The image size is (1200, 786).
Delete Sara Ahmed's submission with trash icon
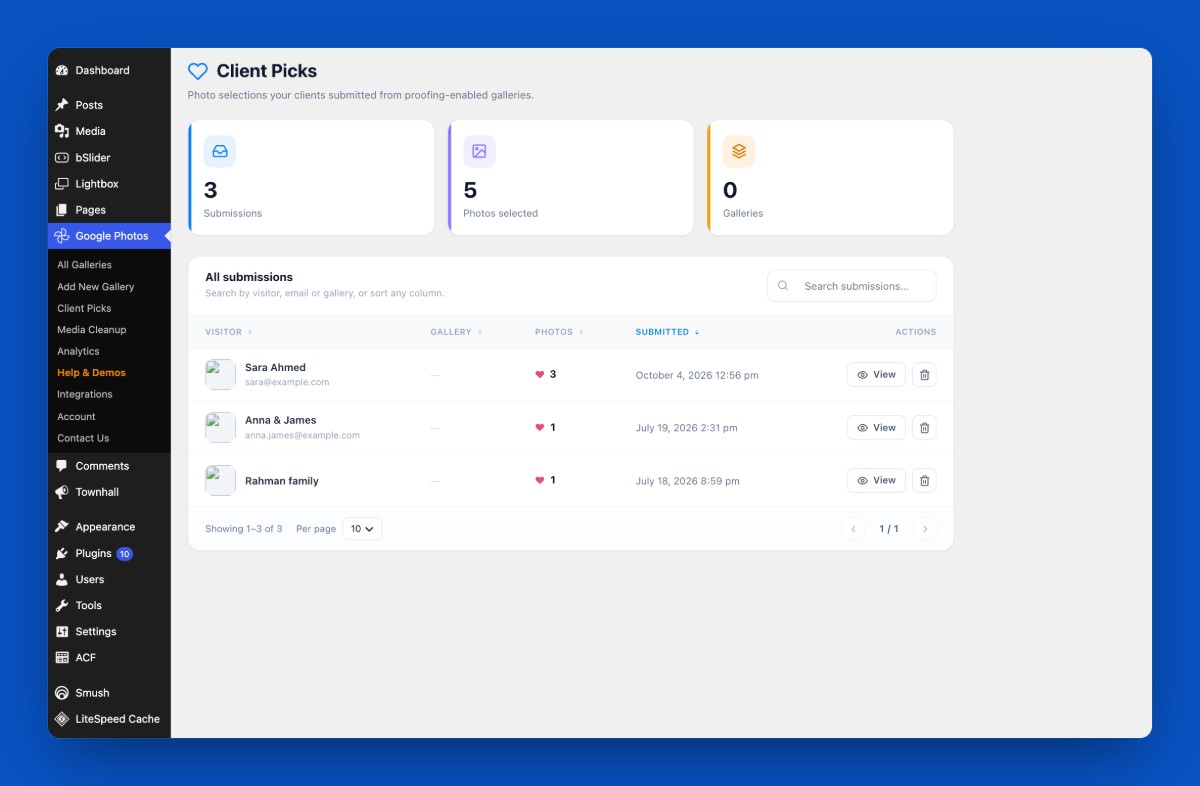coord(924,375)
